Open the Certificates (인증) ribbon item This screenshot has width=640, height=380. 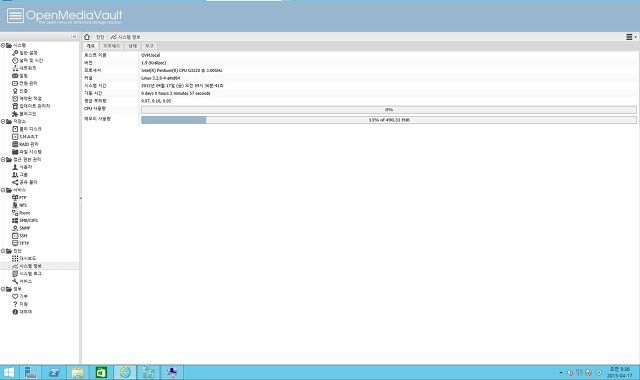coord(20,91)
